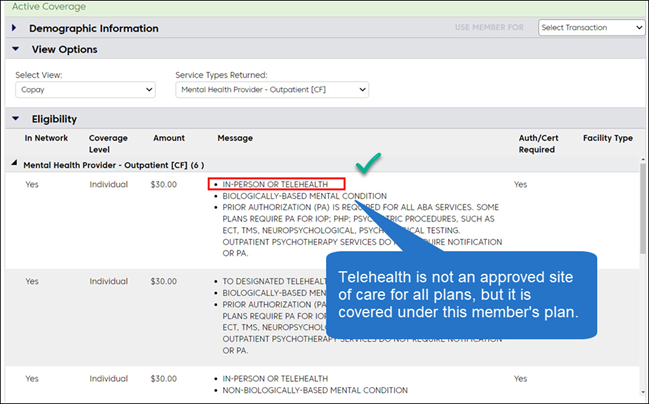
Task: Click scrollbar down arrow in eligibility table
Action: (x=643, y=392)
